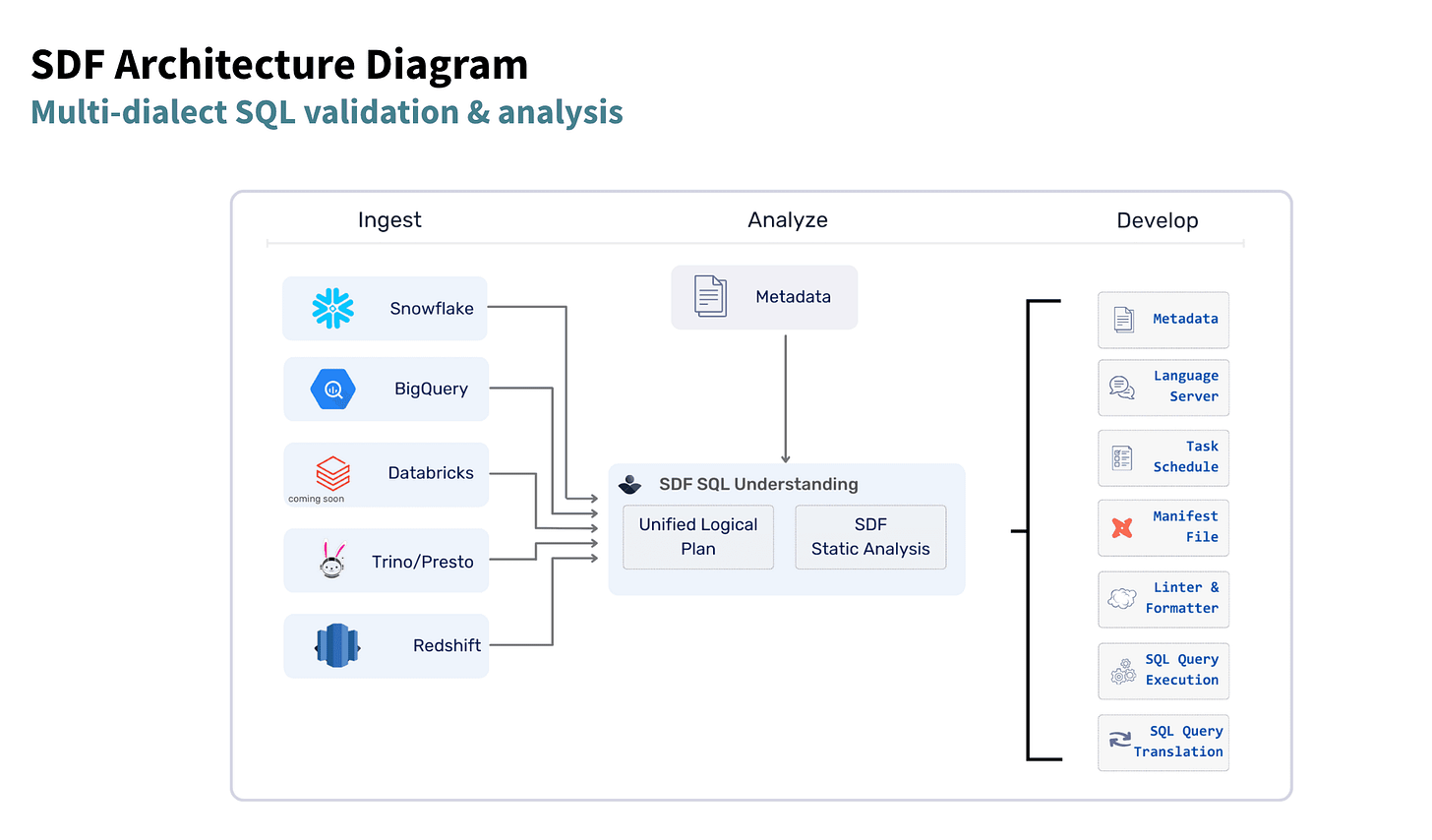Click the 'Linter & Formatter' label
This screenshot has width=1432, height=840.
1182,598
